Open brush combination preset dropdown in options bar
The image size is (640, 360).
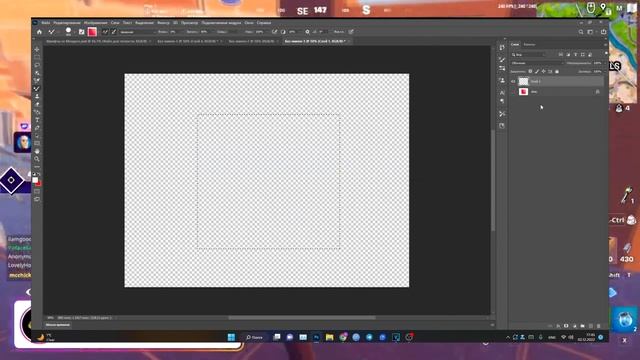(x=137, y=32)
